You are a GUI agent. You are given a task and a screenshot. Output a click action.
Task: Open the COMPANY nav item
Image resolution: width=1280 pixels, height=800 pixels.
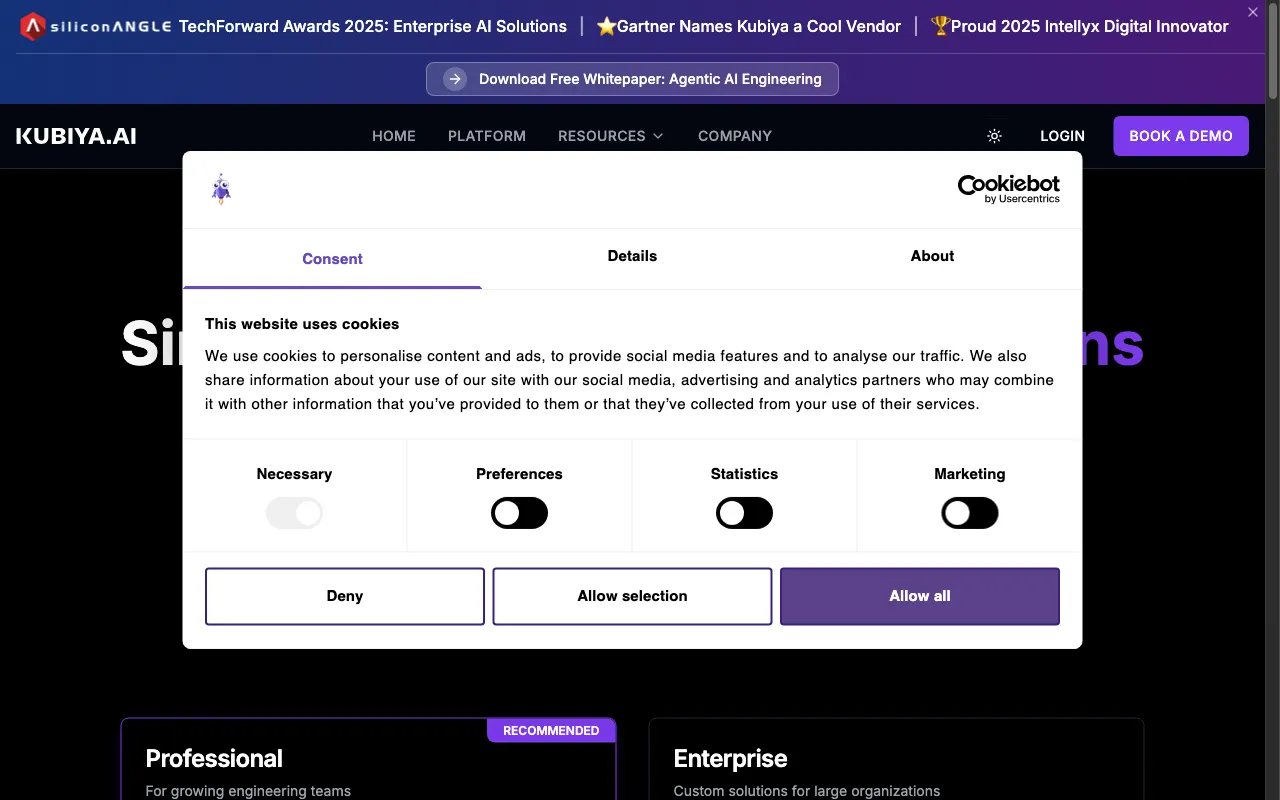735,136
